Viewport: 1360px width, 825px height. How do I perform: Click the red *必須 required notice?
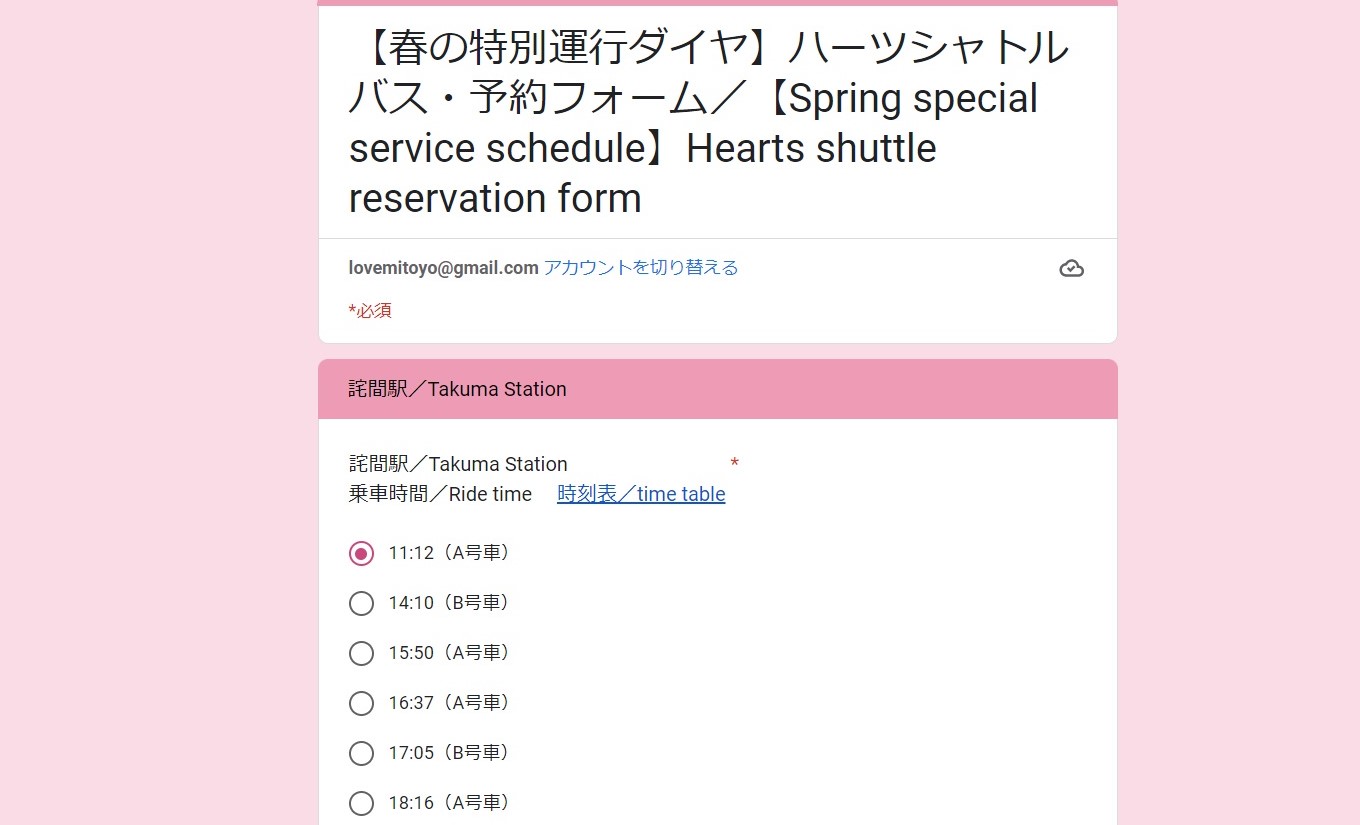[x=370, y=310]
